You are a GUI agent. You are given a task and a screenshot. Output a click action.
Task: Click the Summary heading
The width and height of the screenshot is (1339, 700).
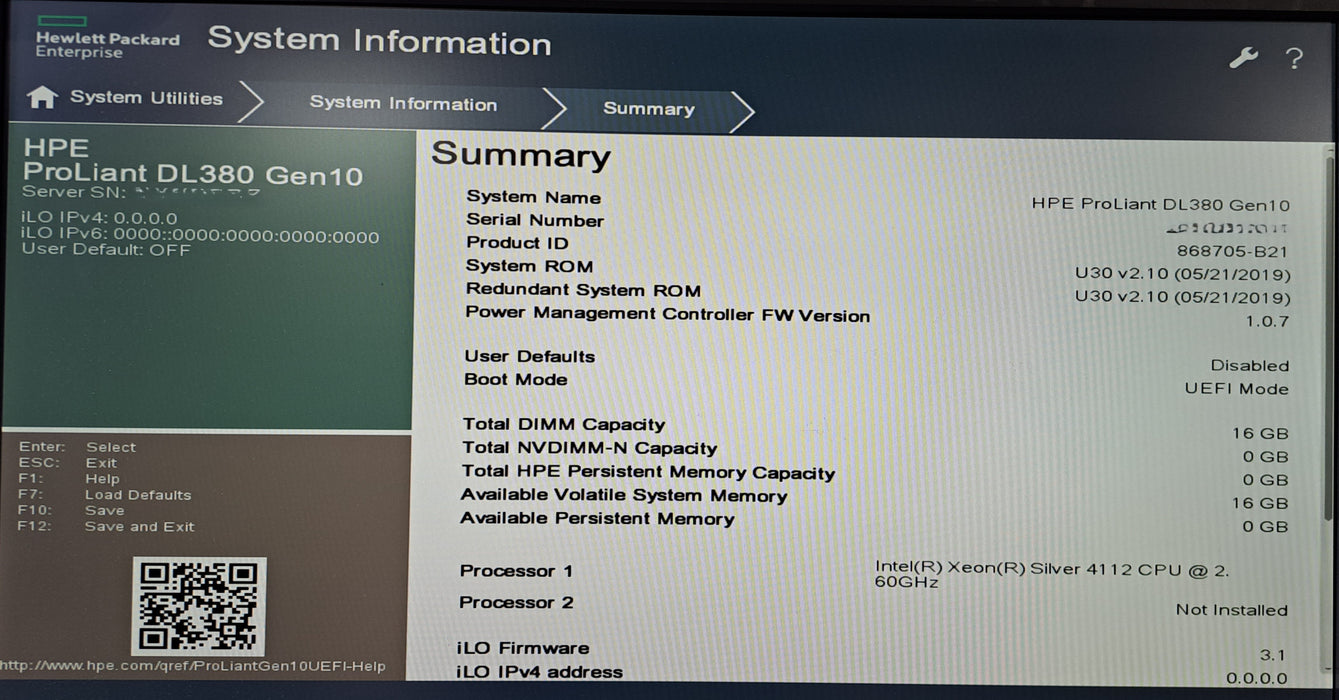(x=520, y=155)
